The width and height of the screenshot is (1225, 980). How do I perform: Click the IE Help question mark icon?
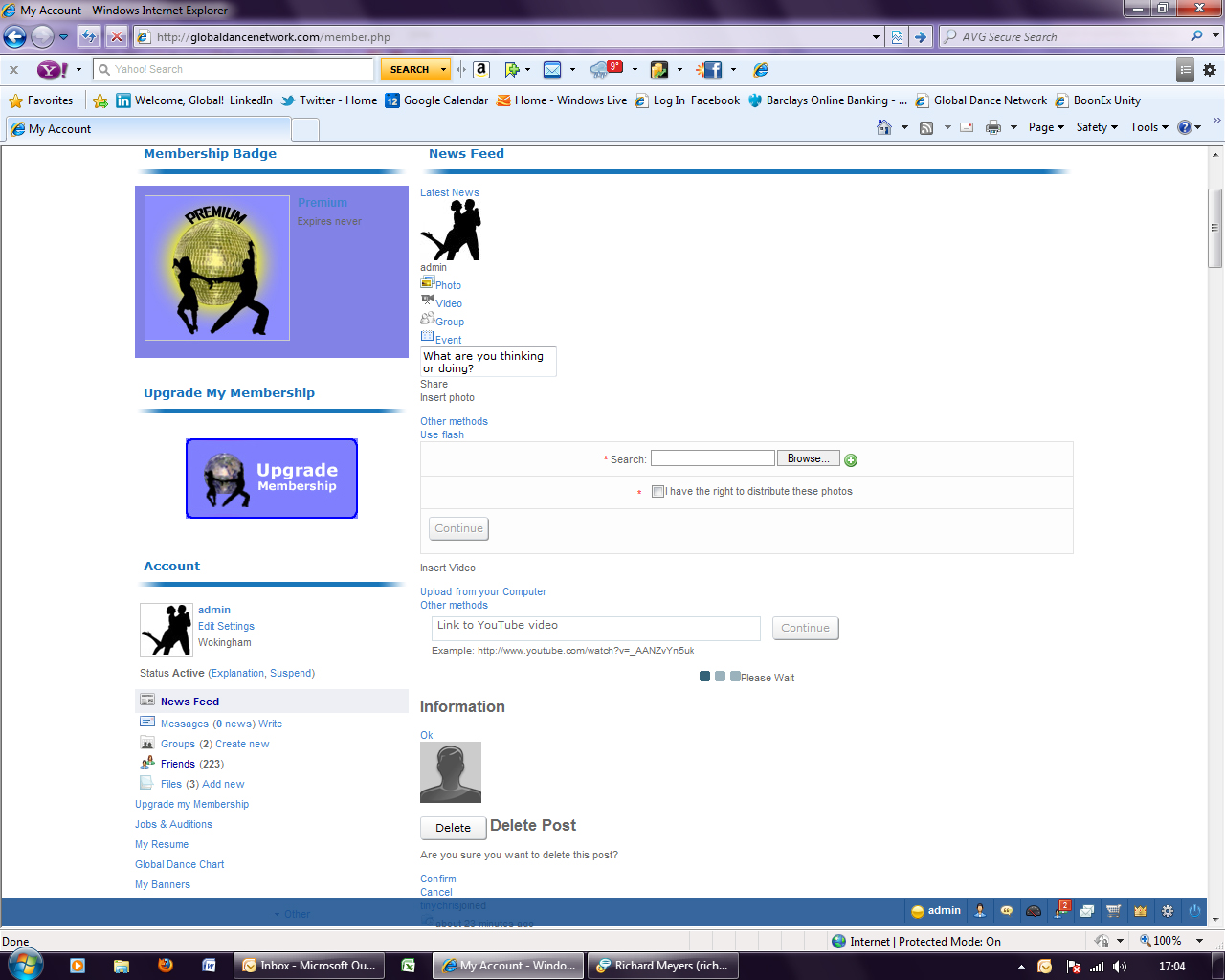[1185, 127]
